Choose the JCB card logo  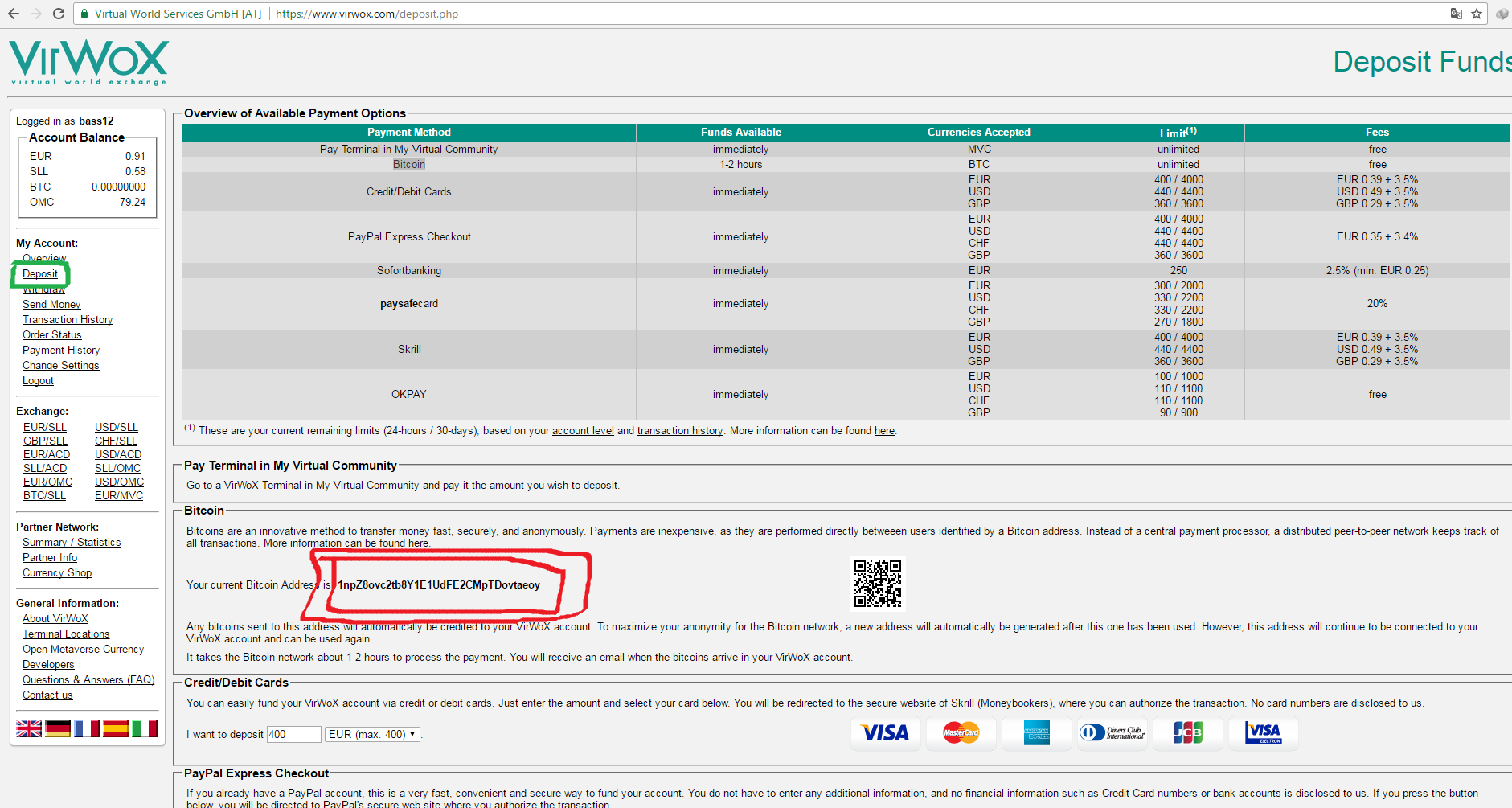point(1187,732)
